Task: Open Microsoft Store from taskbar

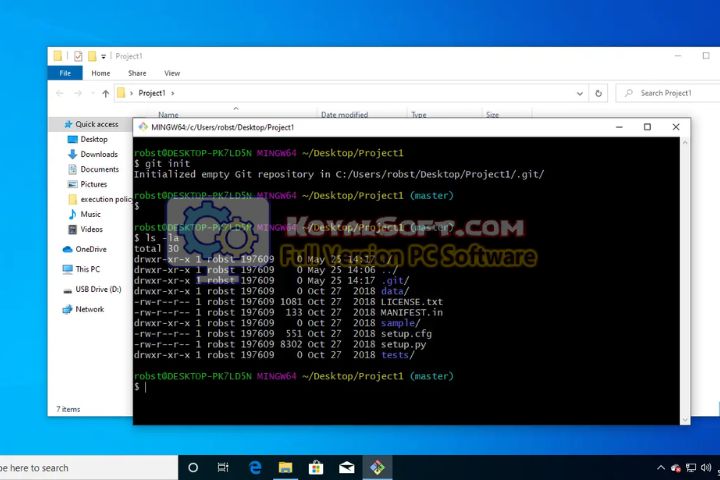Action: click(315, 468)
